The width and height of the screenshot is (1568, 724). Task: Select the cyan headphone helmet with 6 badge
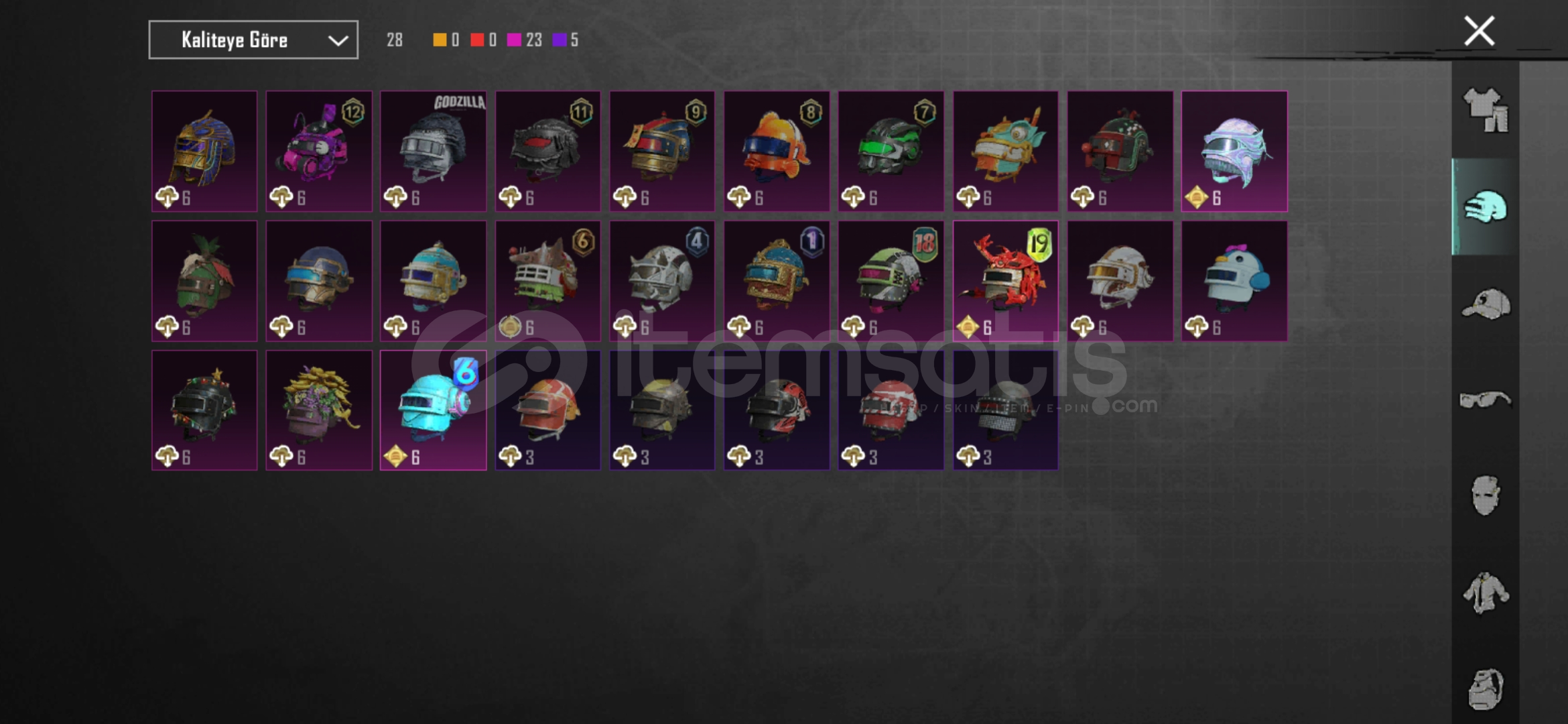click(x=433, y=410)
